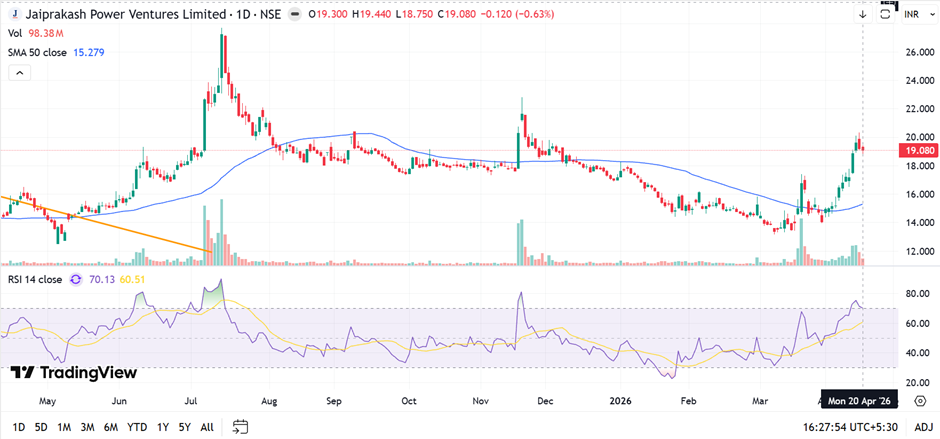Open the go-to-date calendar icon
Screen dimensions: 940x439
[x=240, y=426]
